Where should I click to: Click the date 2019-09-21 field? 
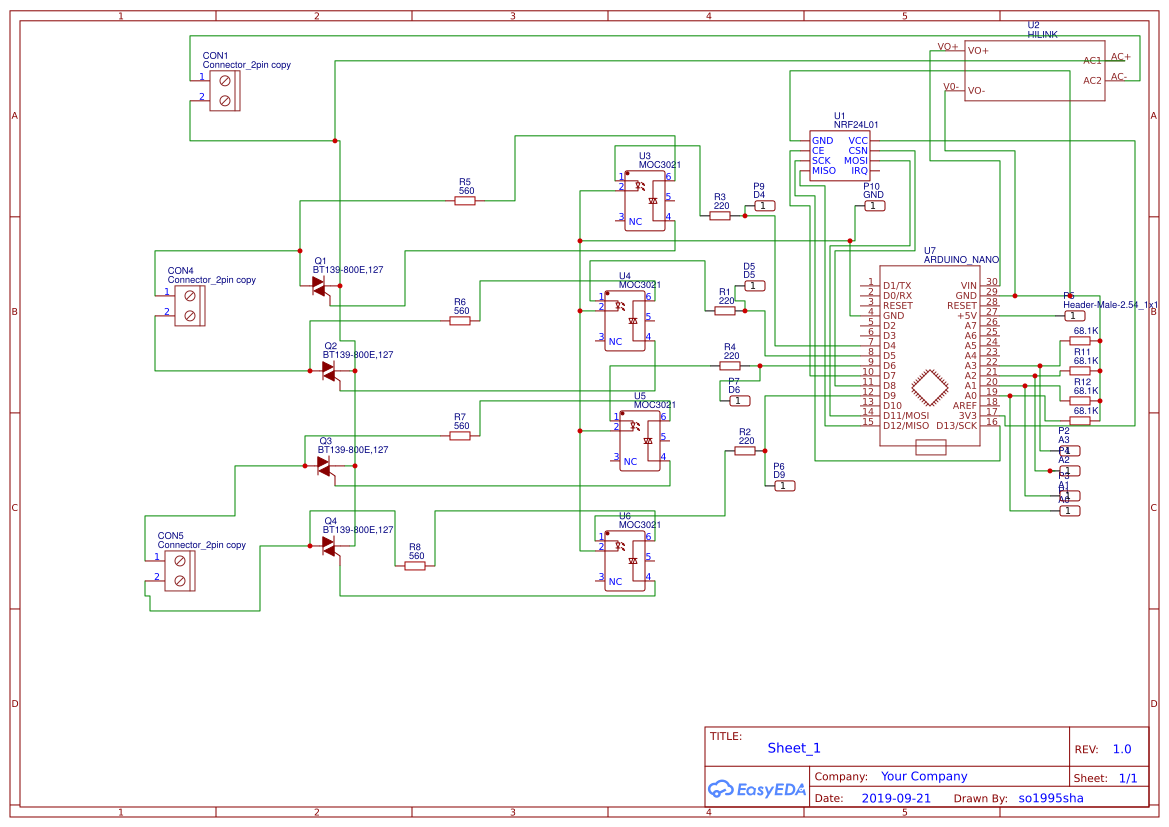896,797
